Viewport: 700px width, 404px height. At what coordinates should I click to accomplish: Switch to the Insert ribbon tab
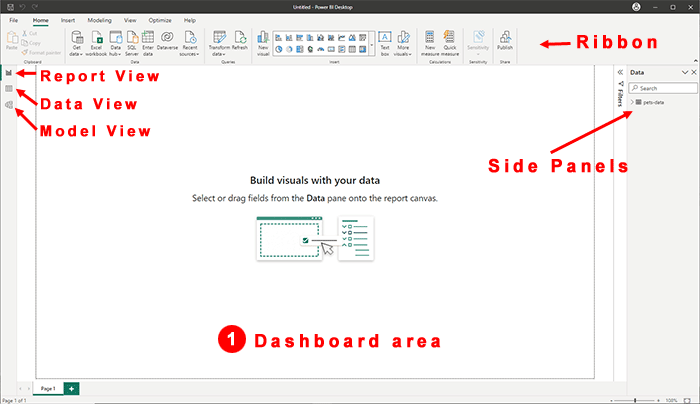point(67,20)
